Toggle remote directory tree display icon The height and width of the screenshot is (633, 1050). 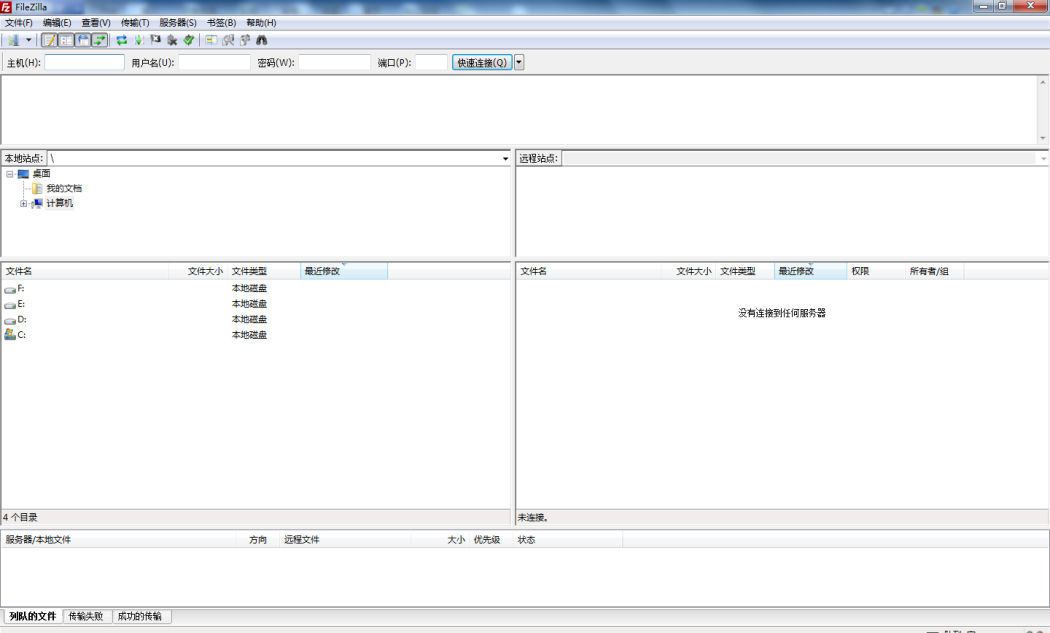click(83, 40)
